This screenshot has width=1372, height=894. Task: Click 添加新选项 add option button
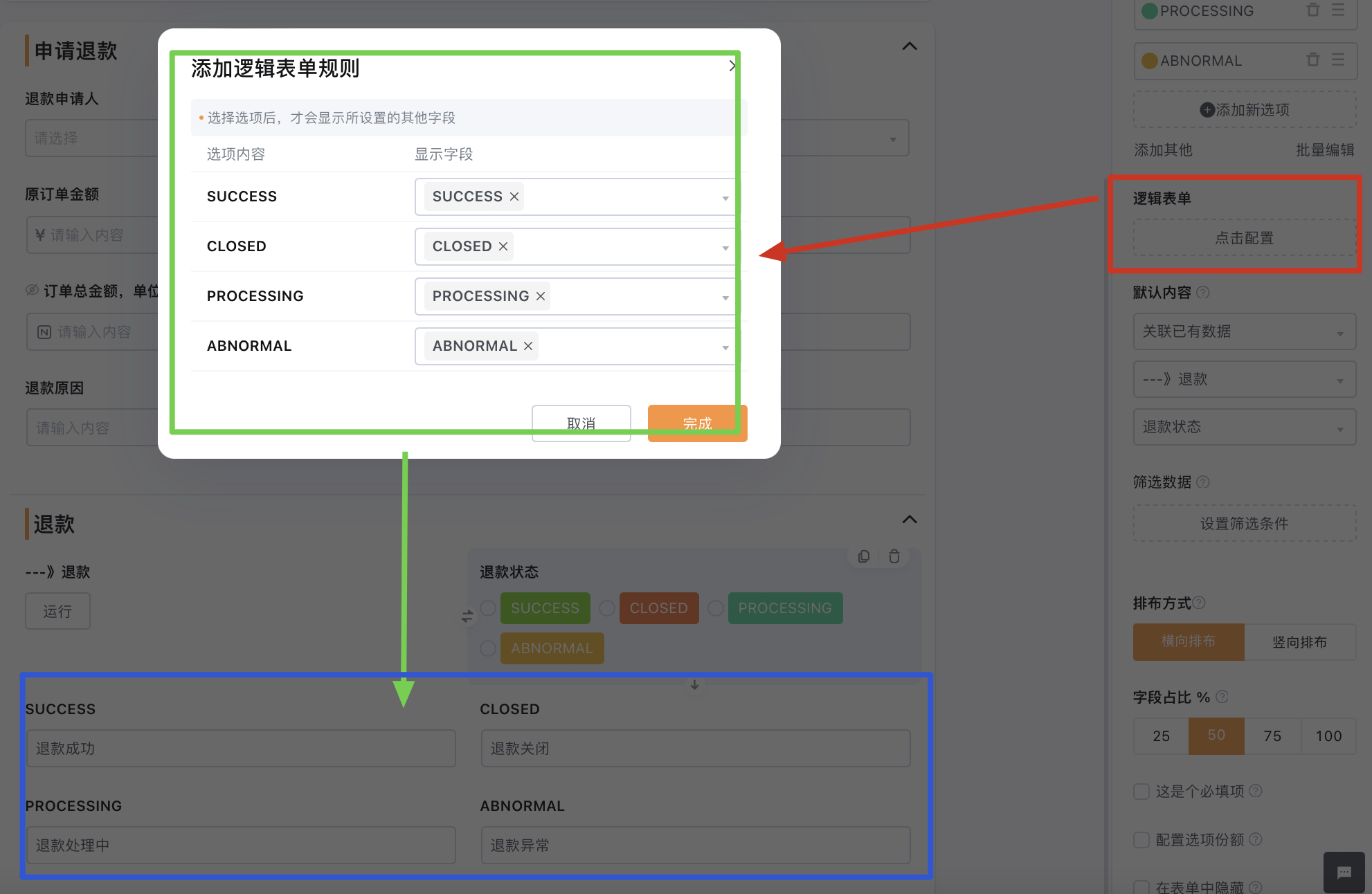[x=1245, y=109]
